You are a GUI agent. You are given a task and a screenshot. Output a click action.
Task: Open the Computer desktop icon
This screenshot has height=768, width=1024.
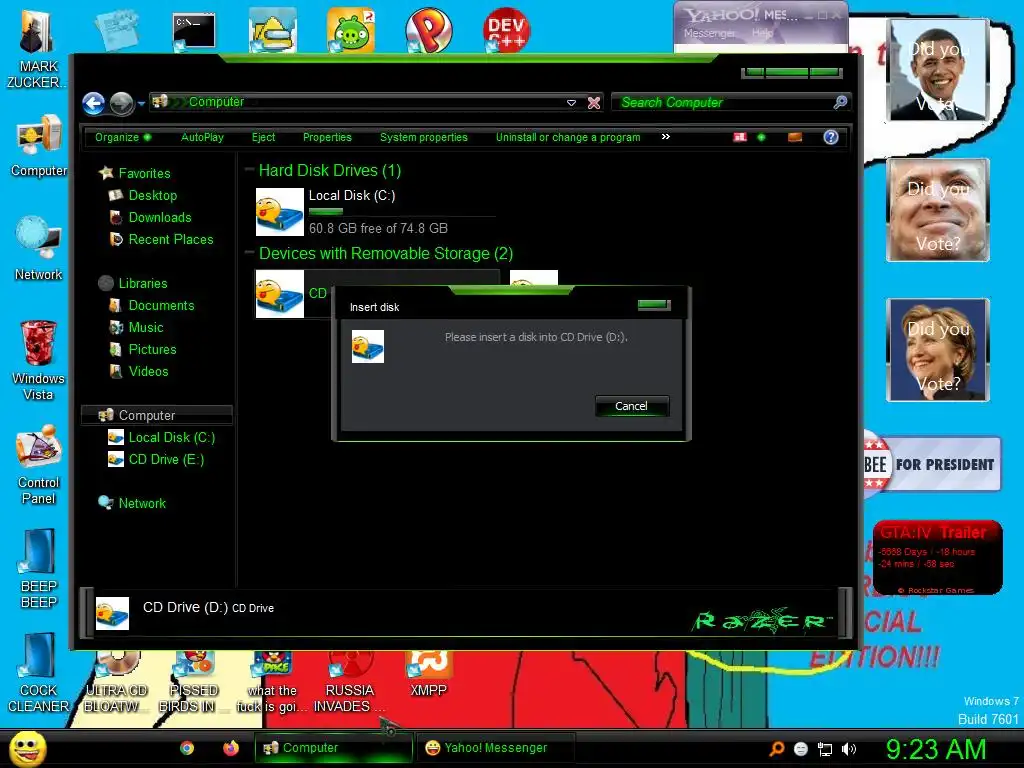tap(38, 145)
